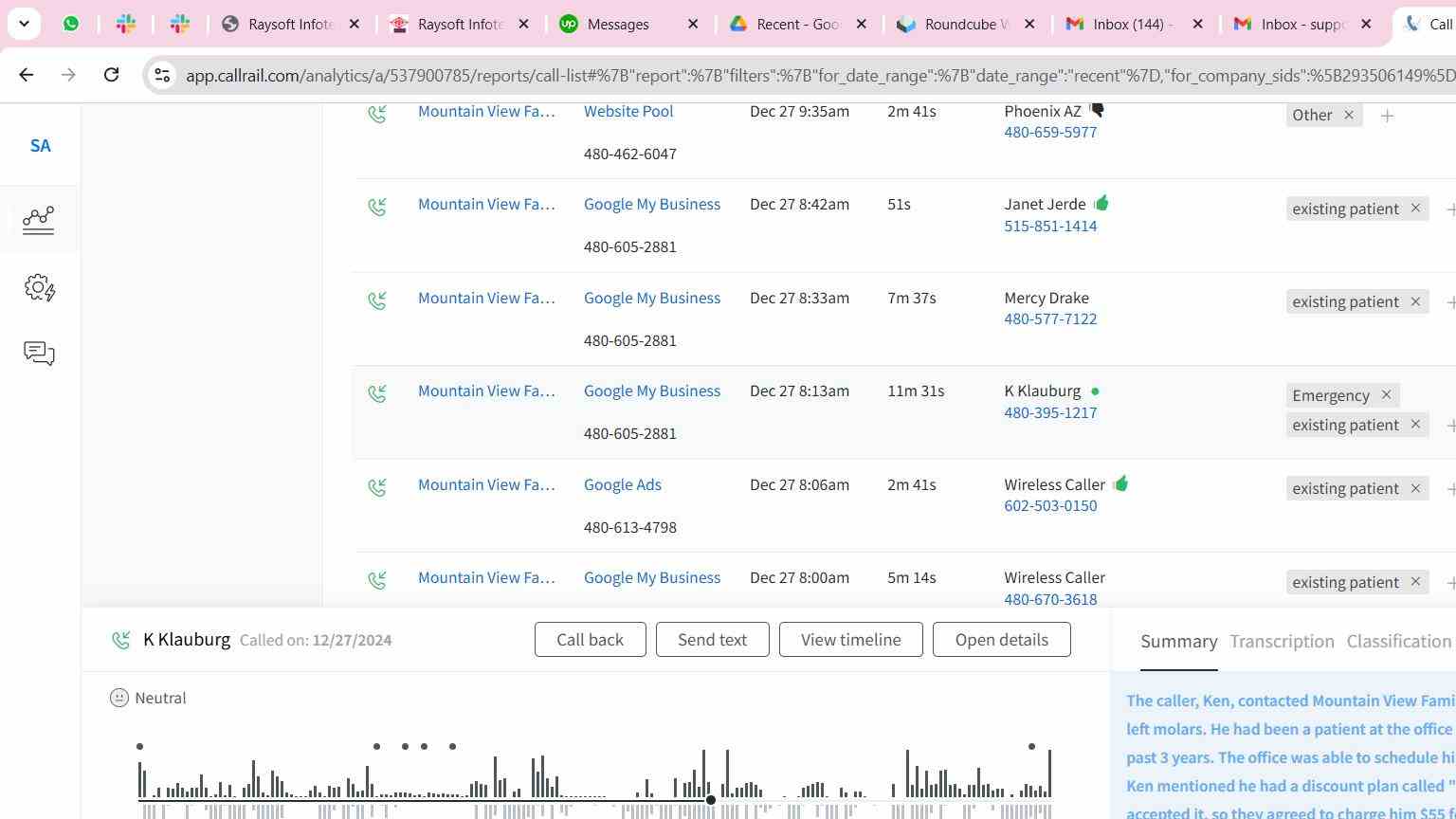Remove existing patient tag on 602-503-0150 row
Image resolution: width=1456 pixels, height=819 pixels.
point(1415,487)
